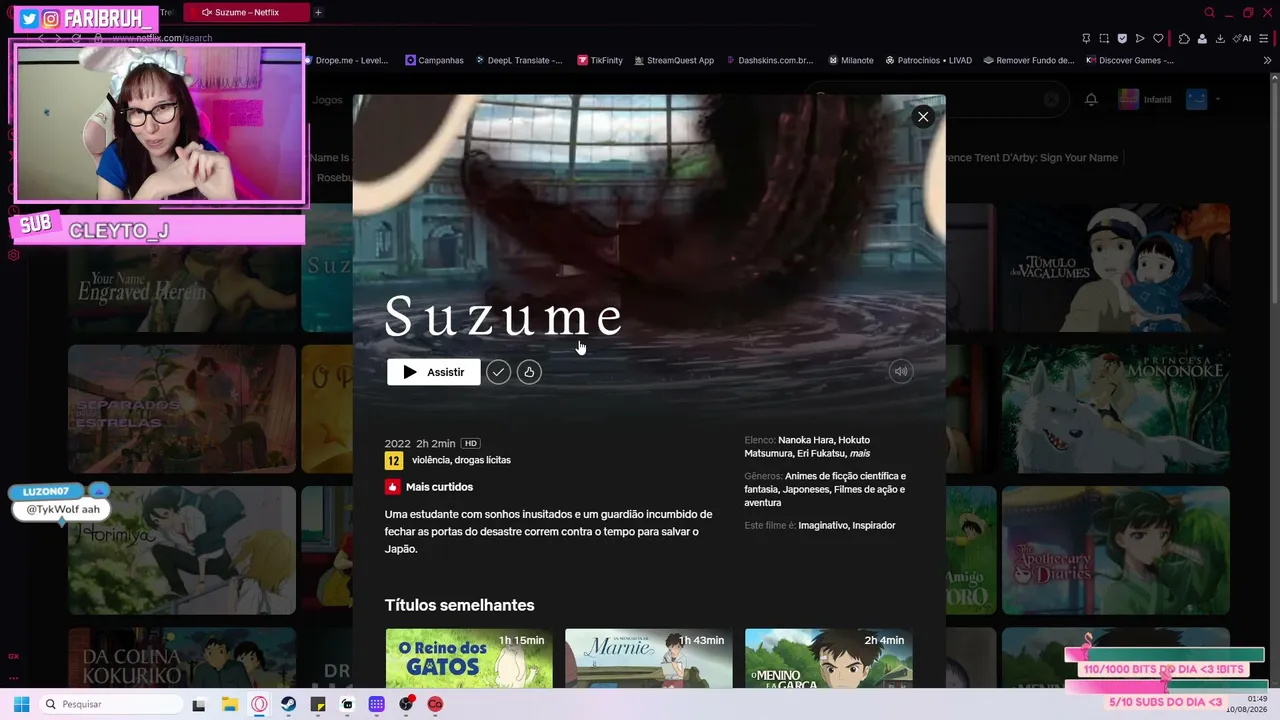Click the send-arrow icon in the browser toolbar

pyautogui.click(x=1140, y=38)
